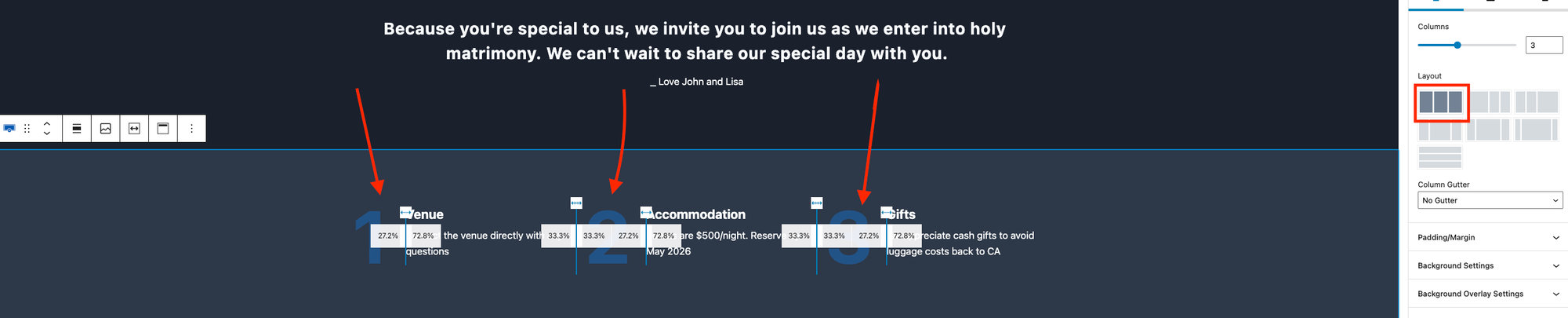Move block down with the down chevron
The image size is (1568, 318).
(x=47, y=133)
